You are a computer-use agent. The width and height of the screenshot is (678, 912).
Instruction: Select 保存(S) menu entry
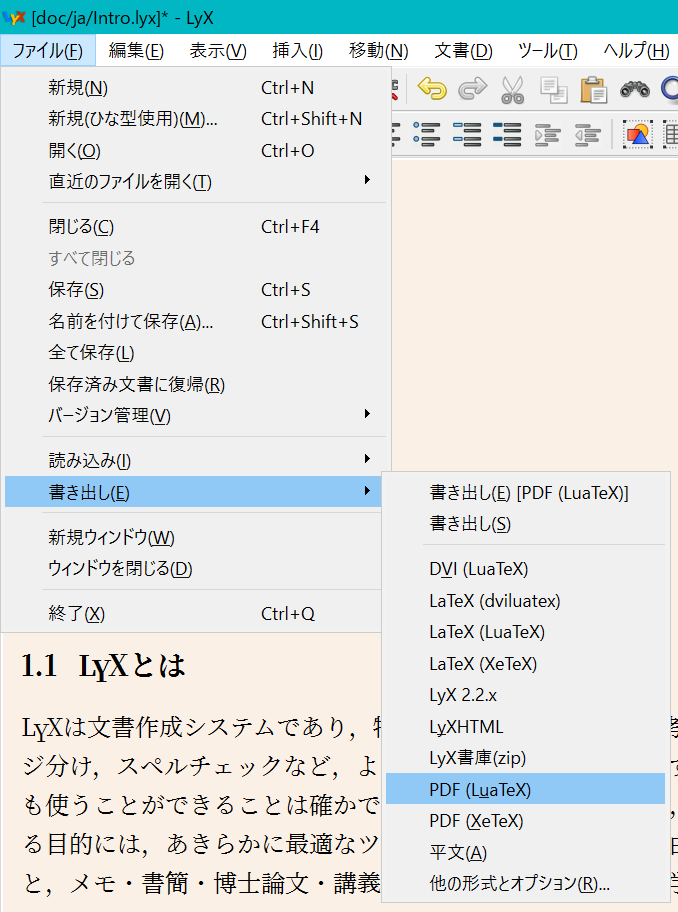(196, 290)
